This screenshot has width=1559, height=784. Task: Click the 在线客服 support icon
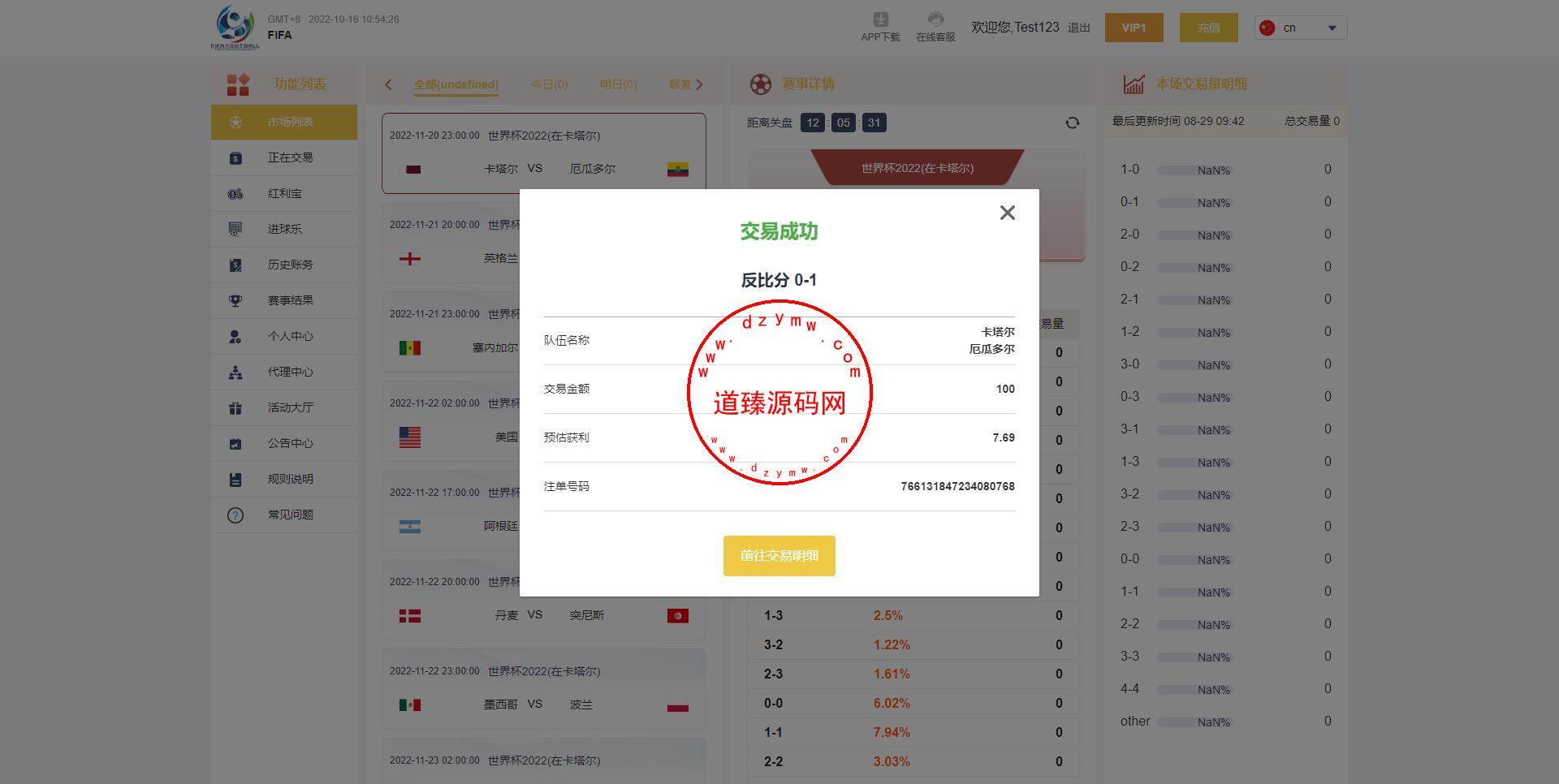pyautogui.click(x=935, y=19)
